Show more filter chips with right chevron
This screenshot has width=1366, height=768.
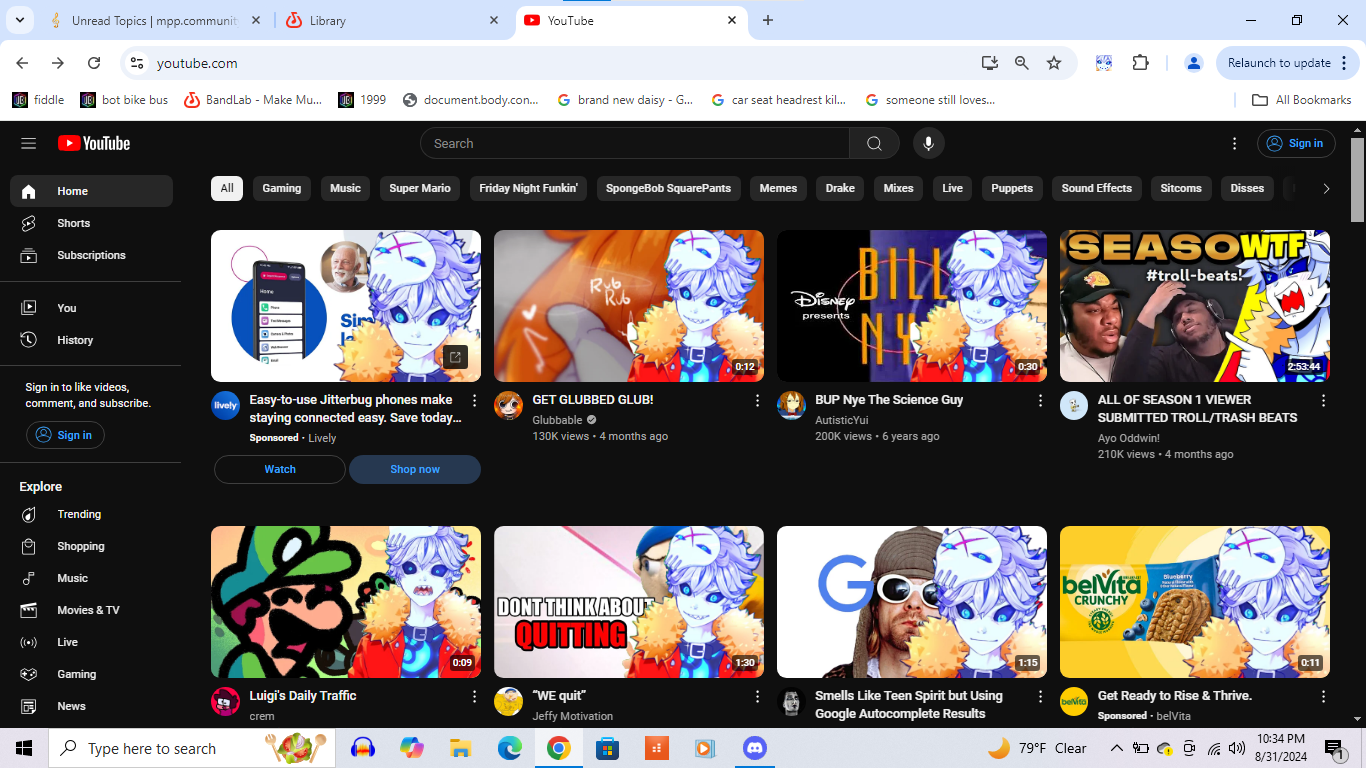tap(1326, 188)
